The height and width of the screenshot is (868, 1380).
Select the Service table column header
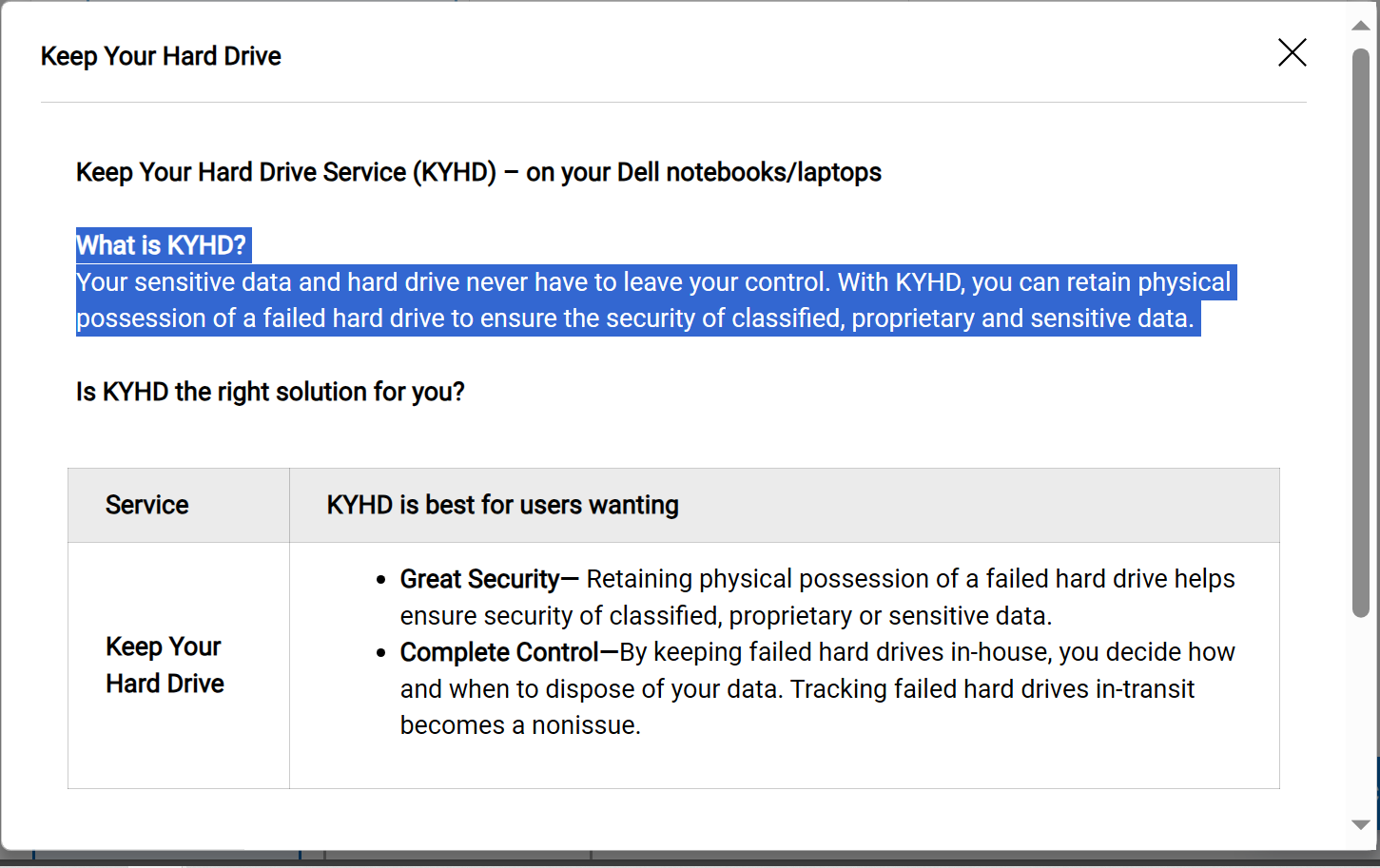pyautogui.click(x=179, y=505)
